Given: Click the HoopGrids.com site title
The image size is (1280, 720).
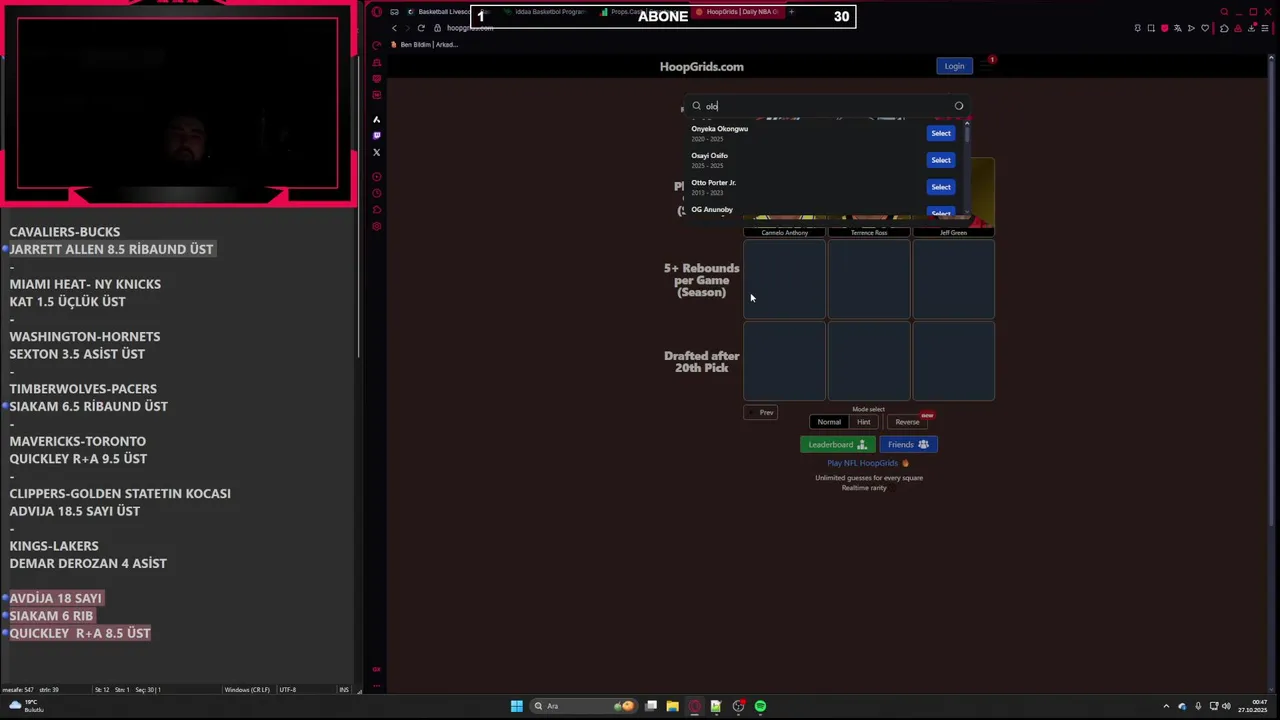Looking at the screenshot, I should click(701, 67).
